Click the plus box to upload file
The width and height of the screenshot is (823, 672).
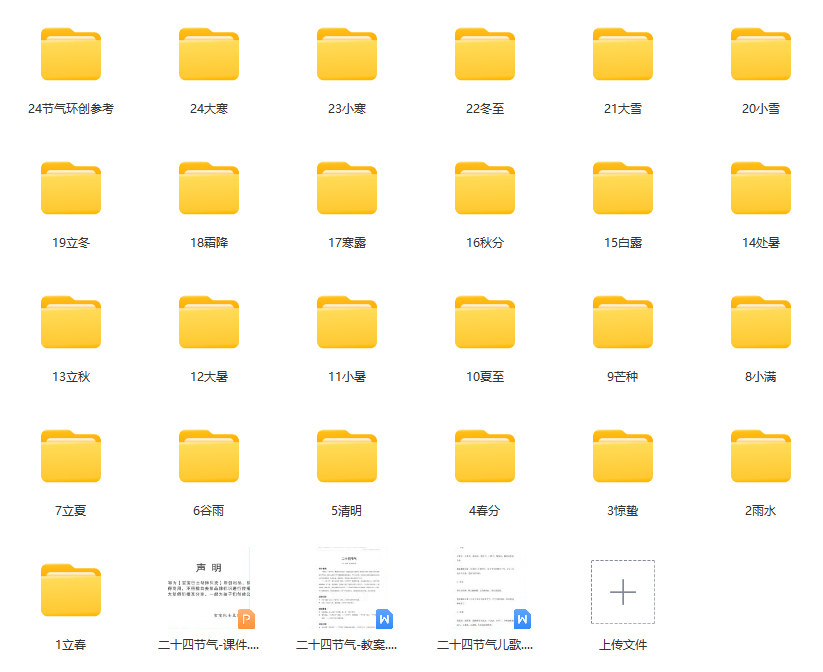(x=623, y=592)
